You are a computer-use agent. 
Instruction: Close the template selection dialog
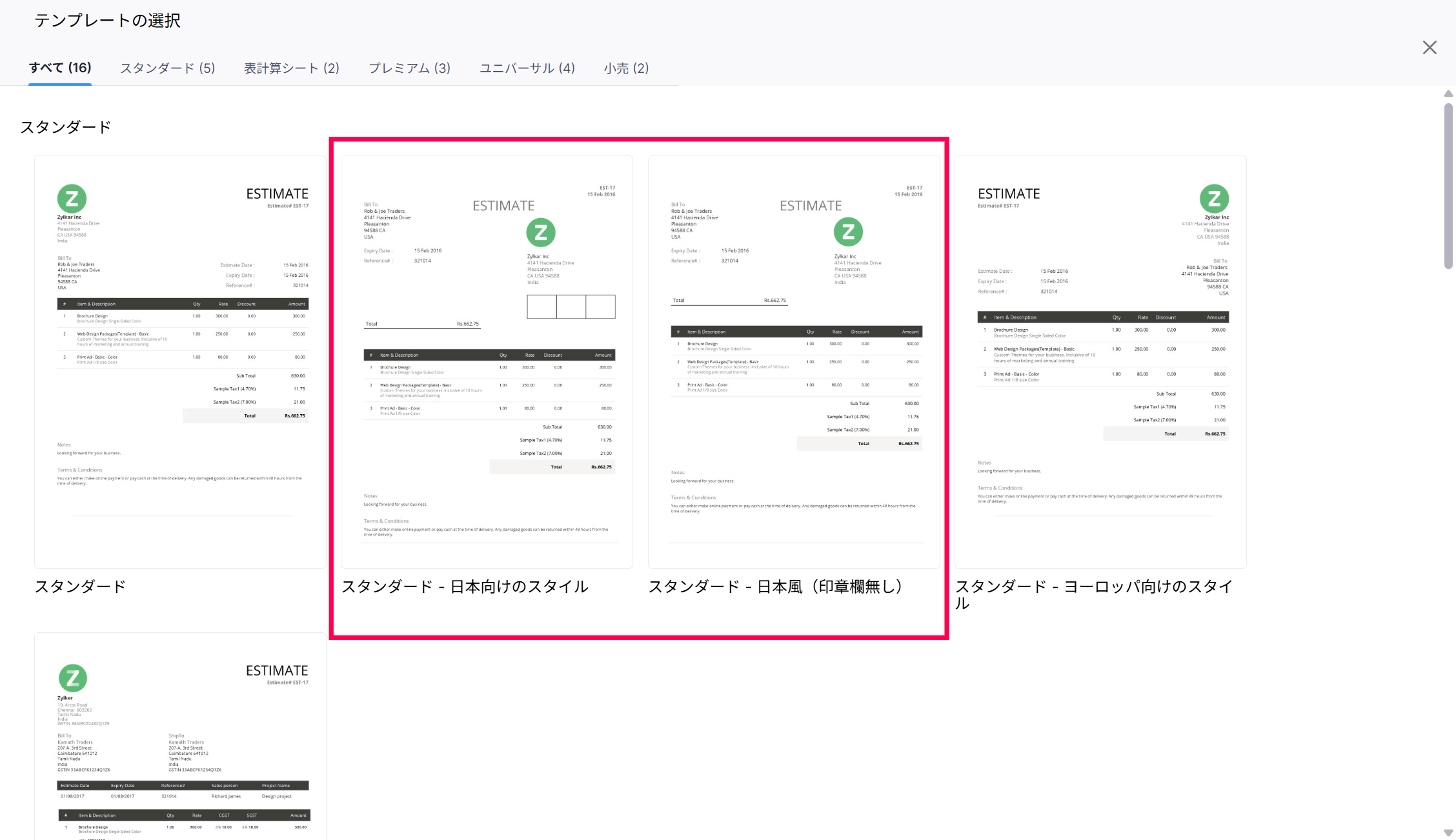tap(1429, 48)
